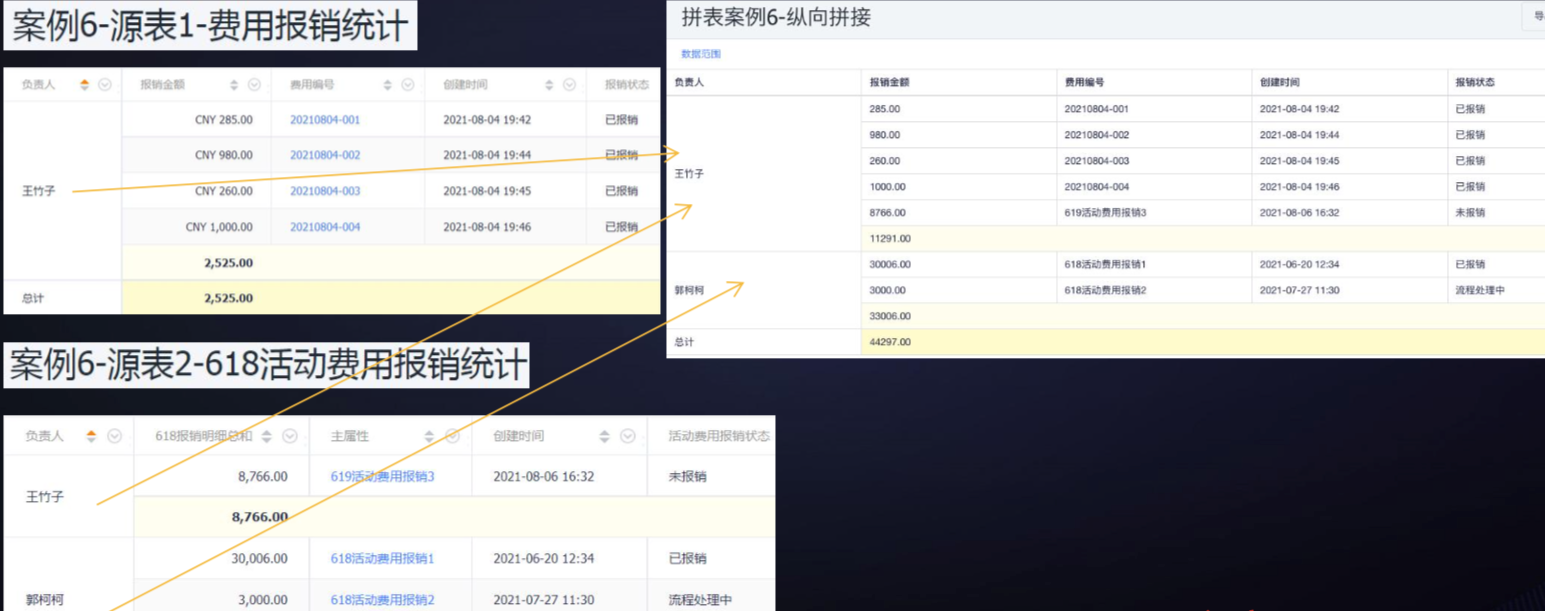
Task: Click the 44297.00 grand total cell
Action: point(890,342)
